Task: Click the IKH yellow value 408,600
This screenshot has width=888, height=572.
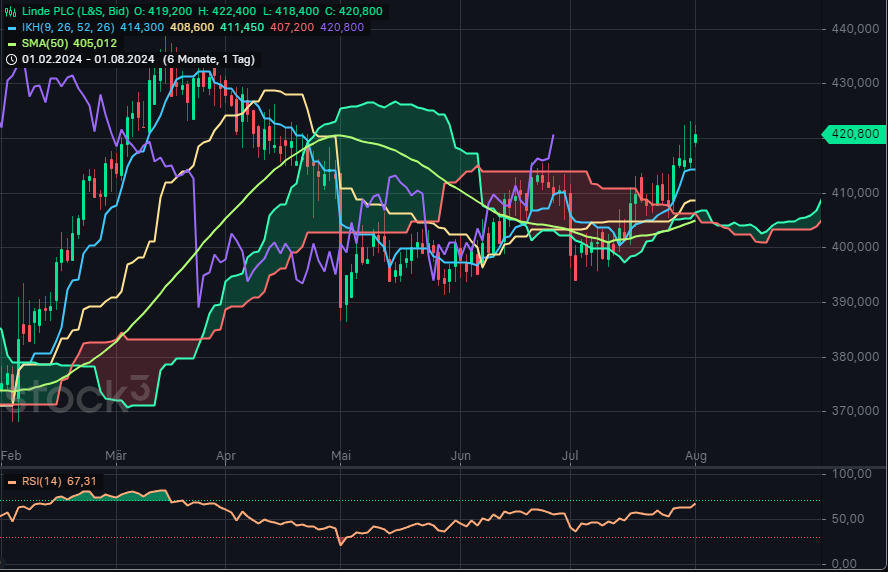Action: (193, 27)
